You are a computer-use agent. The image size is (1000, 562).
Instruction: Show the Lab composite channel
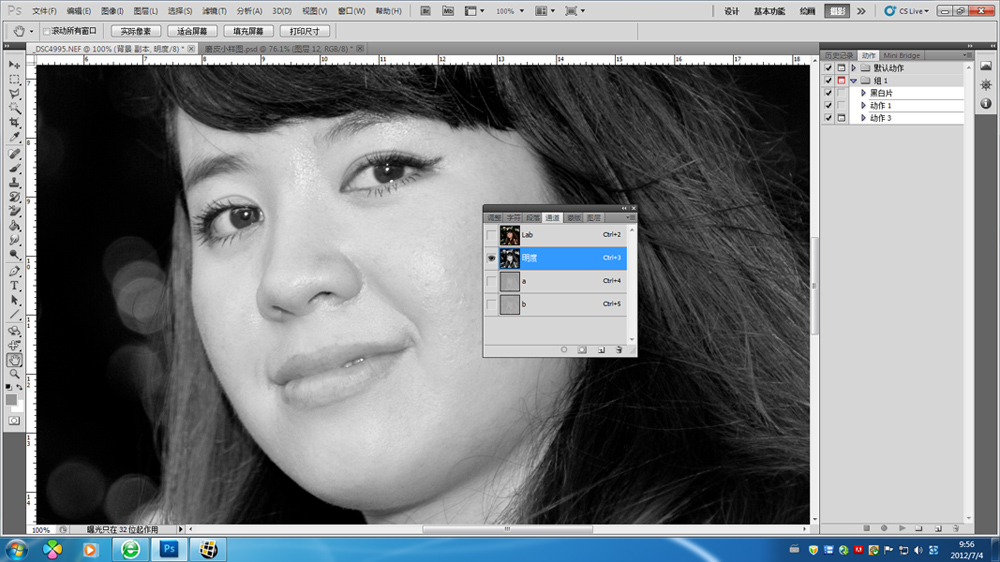(490, 235)
